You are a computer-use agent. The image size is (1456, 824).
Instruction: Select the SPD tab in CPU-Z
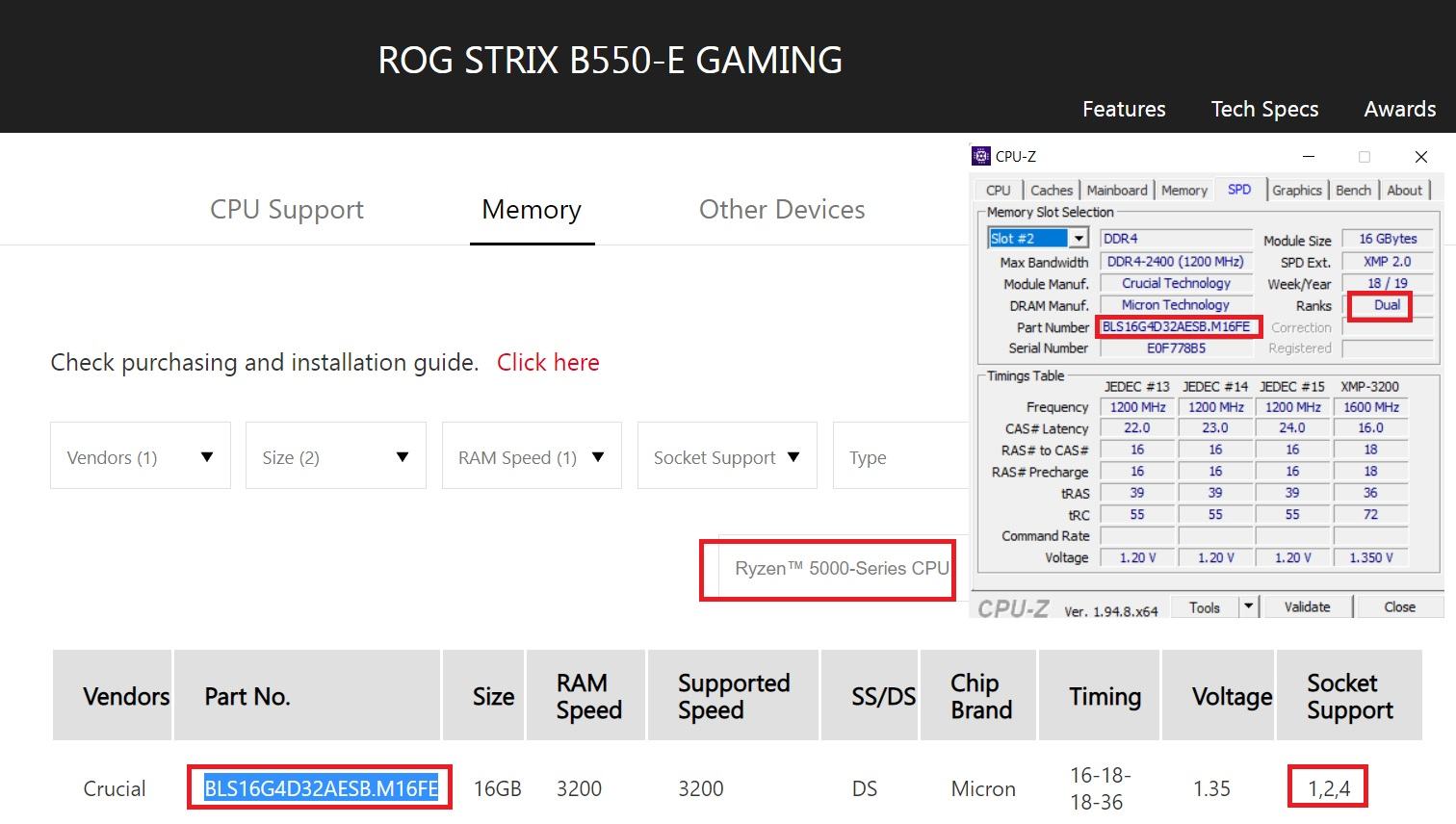1239,190
